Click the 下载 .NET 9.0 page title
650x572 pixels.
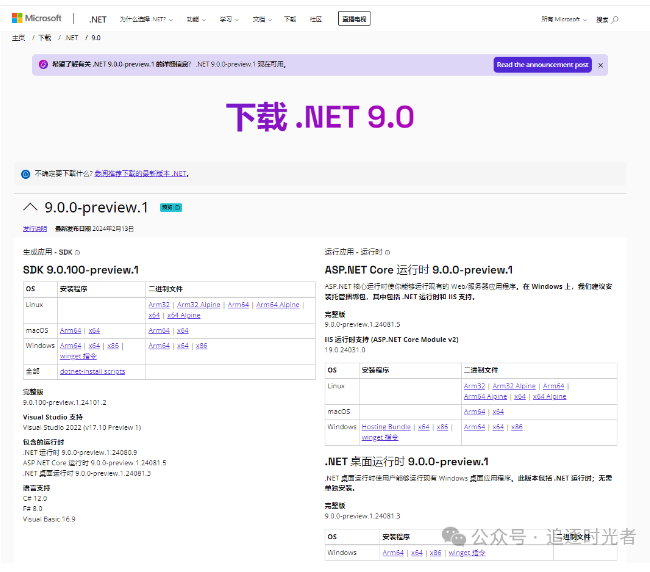[320, 117]
